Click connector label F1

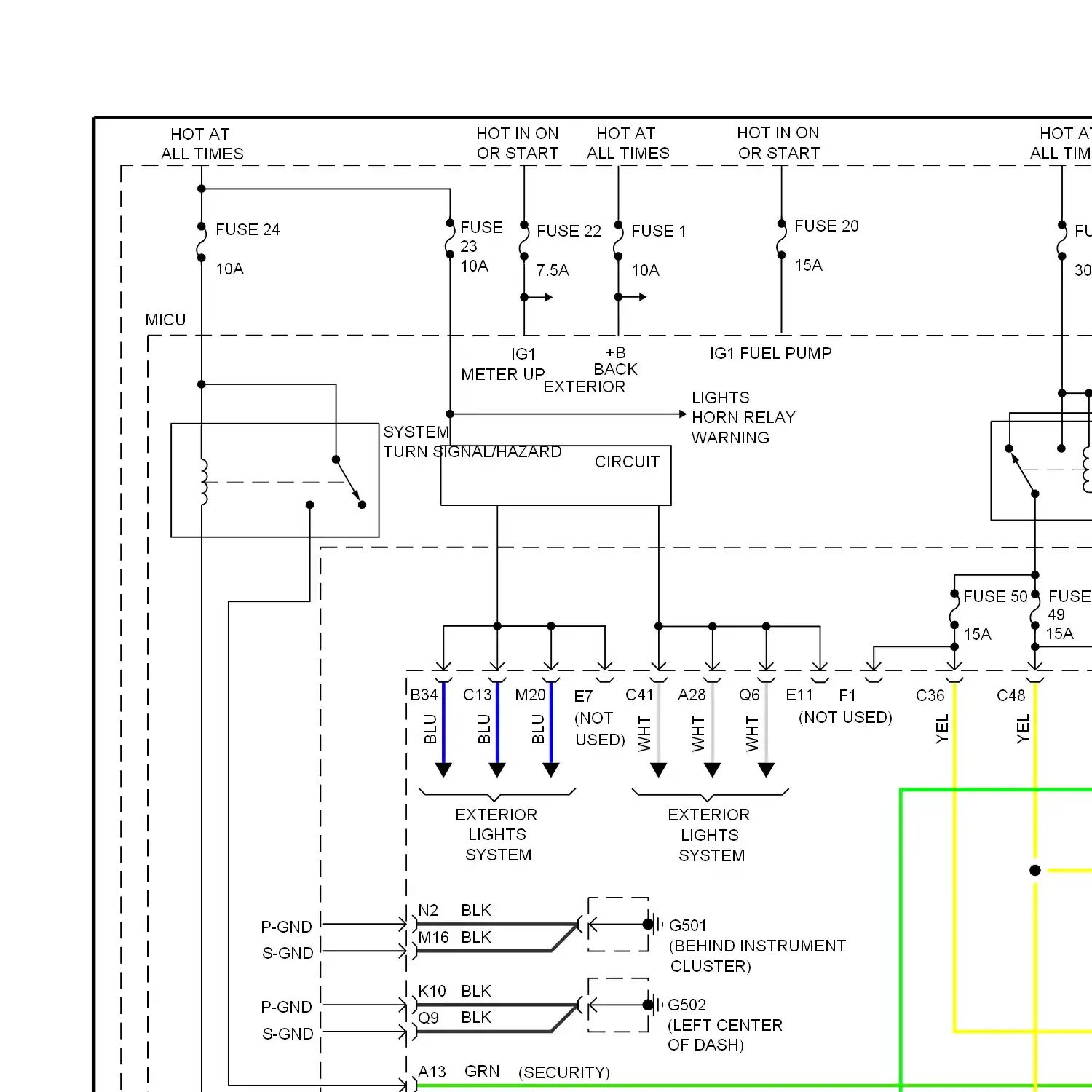(x=847, y=695)
